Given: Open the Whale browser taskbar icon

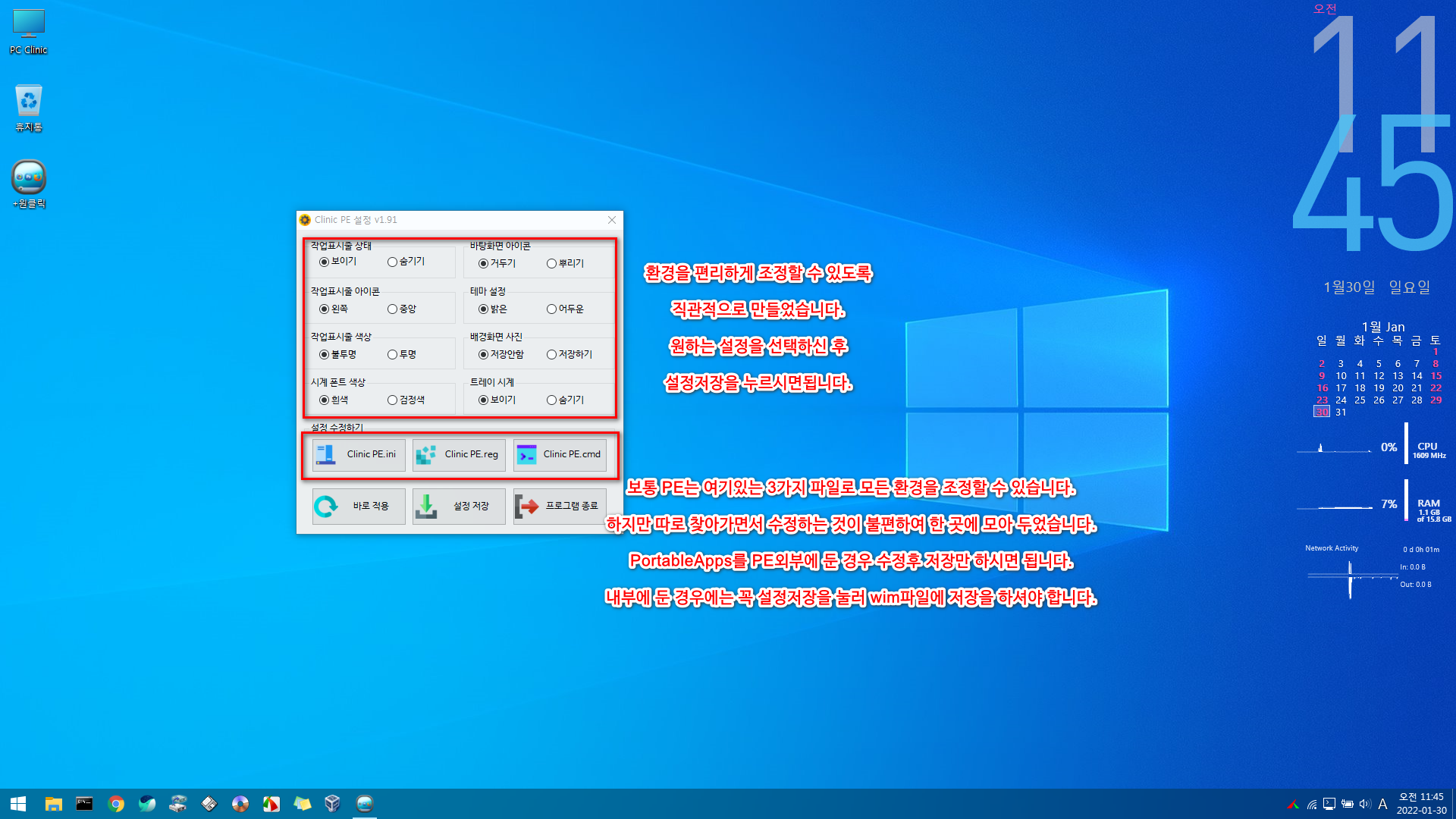Looking at the screenshot, I should 147,804.
